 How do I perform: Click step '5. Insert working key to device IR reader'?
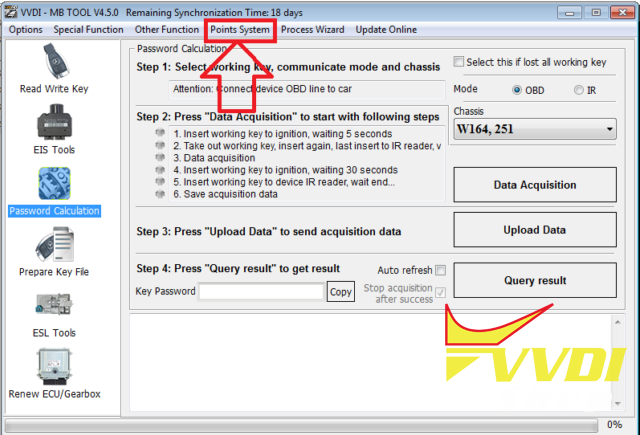tap(284, 182)
